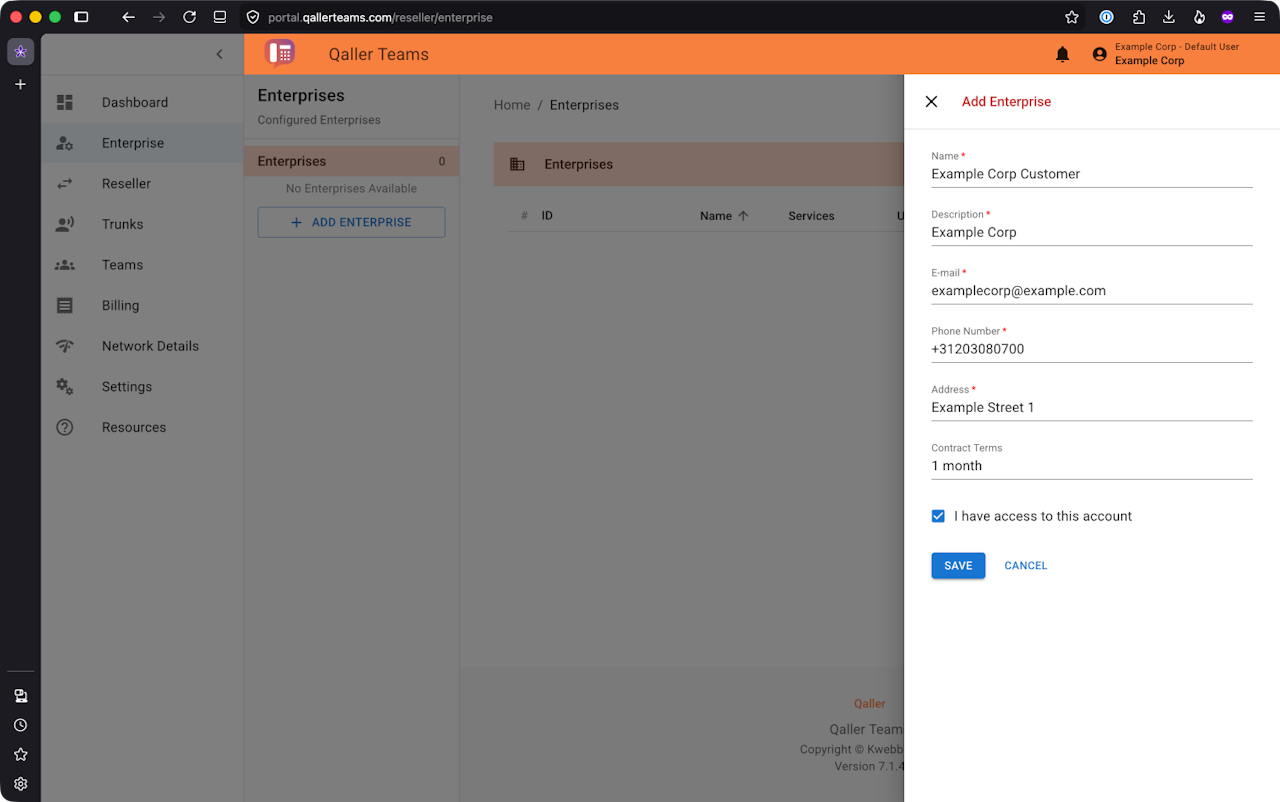This screenshot has height=802, width=1280.
Task: Open Settings in the sidebar
Action: tap(142, 387)
